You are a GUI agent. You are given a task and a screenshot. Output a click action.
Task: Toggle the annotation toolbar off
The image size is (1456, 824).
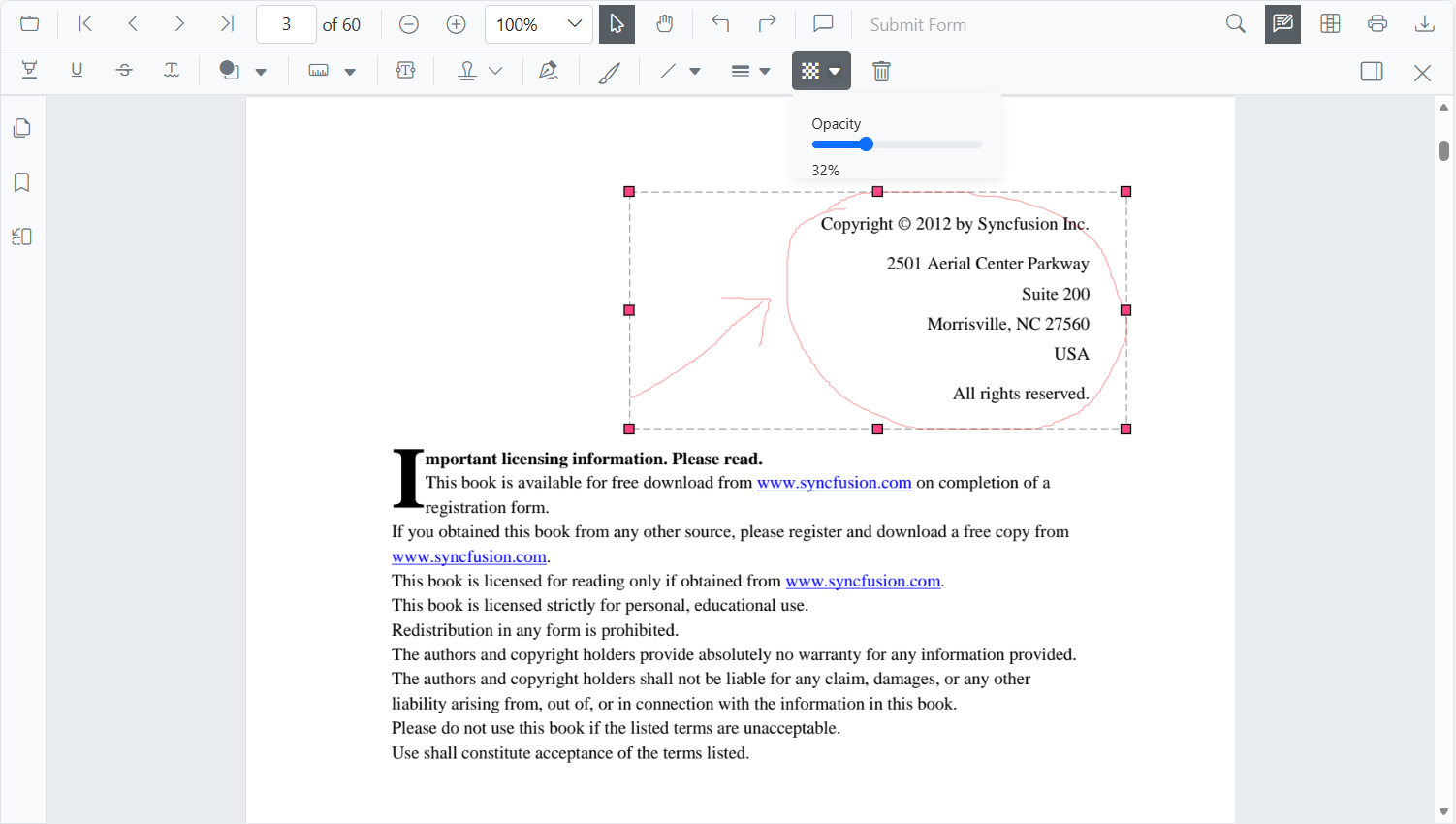pos(1282,23)
